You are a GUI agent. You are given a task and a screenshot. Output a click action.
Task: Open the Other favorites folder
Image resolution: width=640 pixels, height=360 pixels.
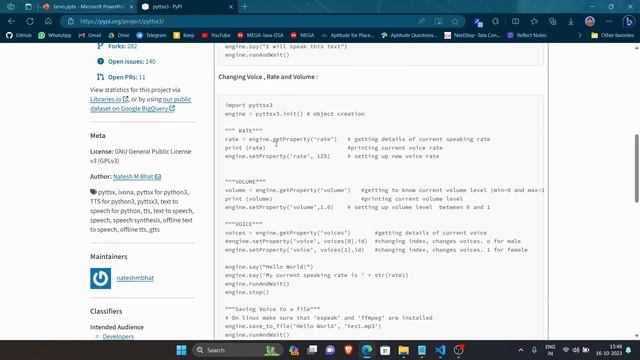pyautogui.click(x=613, y=35)
